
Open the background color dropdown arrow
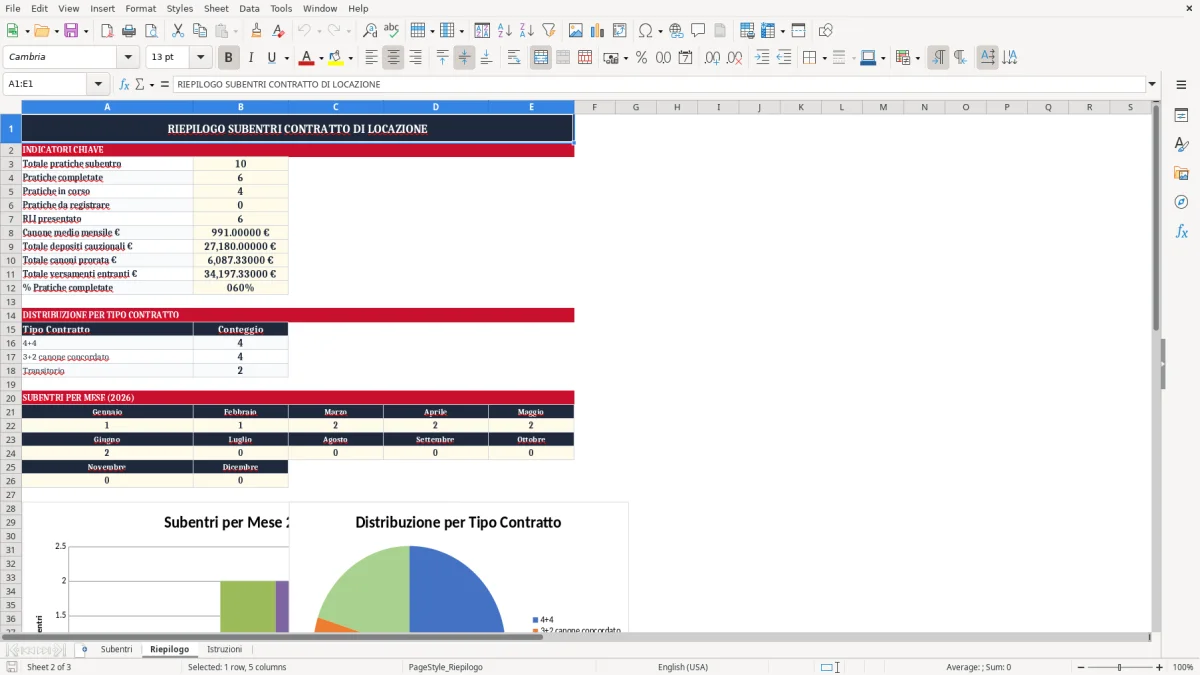coord(350,58)
